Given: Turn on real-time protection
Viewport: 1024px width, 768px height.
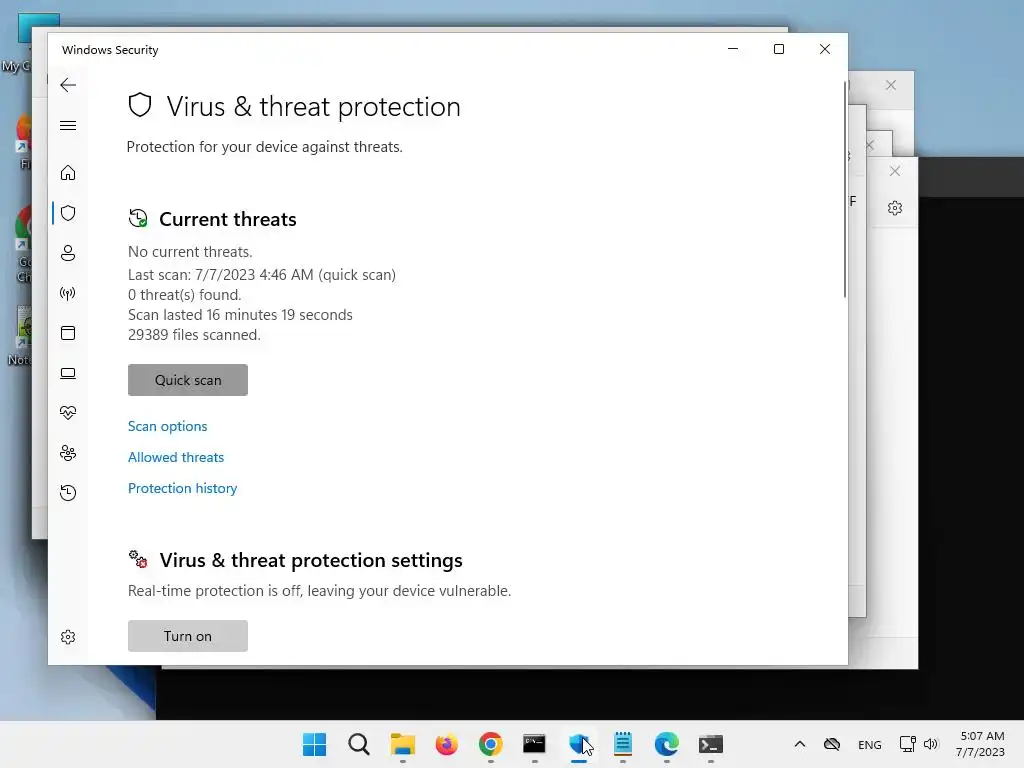Looking at the screenshot, I should [x=187, y=636].
